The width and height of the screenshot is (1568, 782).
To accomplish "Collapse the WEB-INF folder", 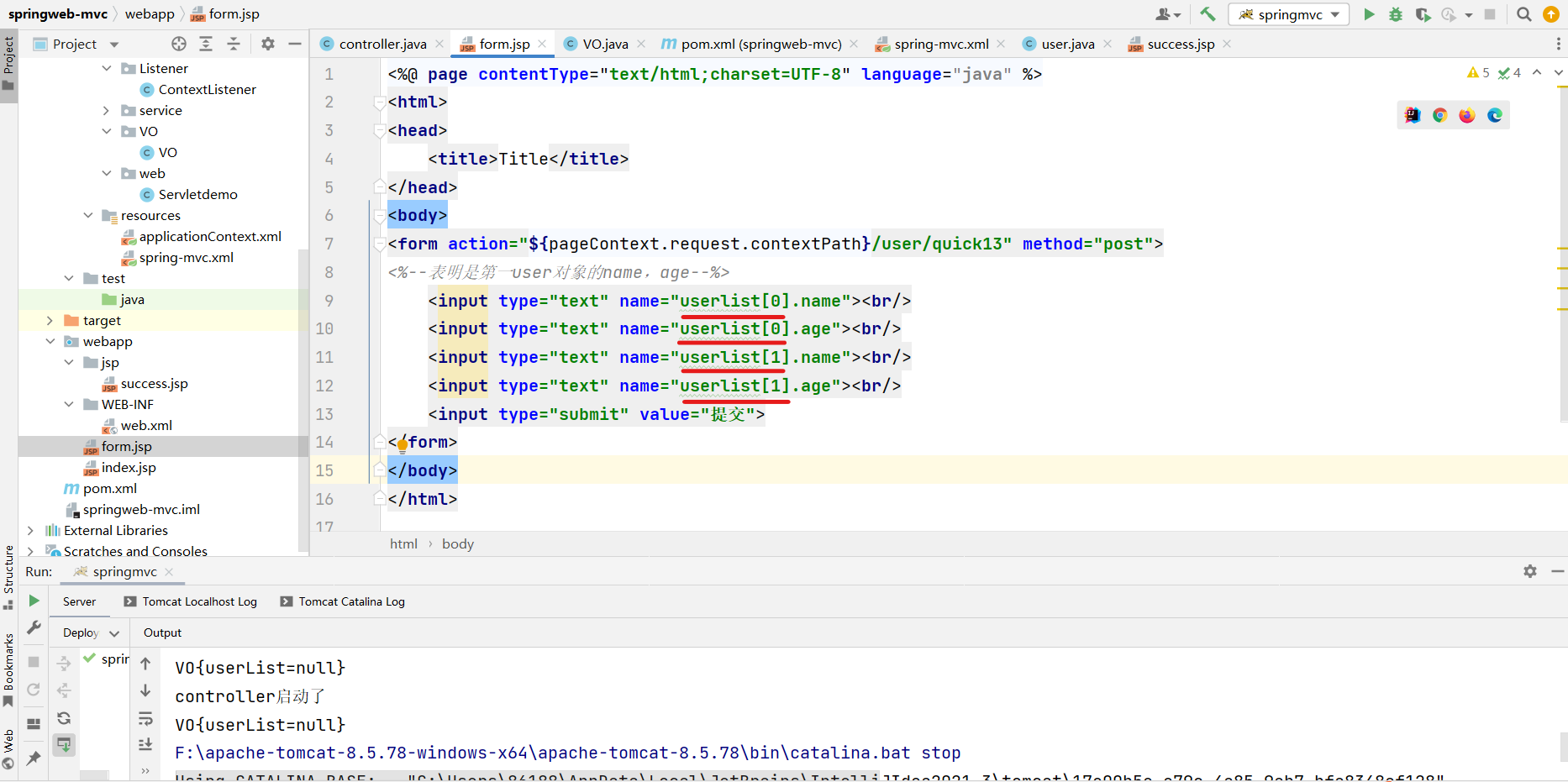I will (x=69, y=404).
